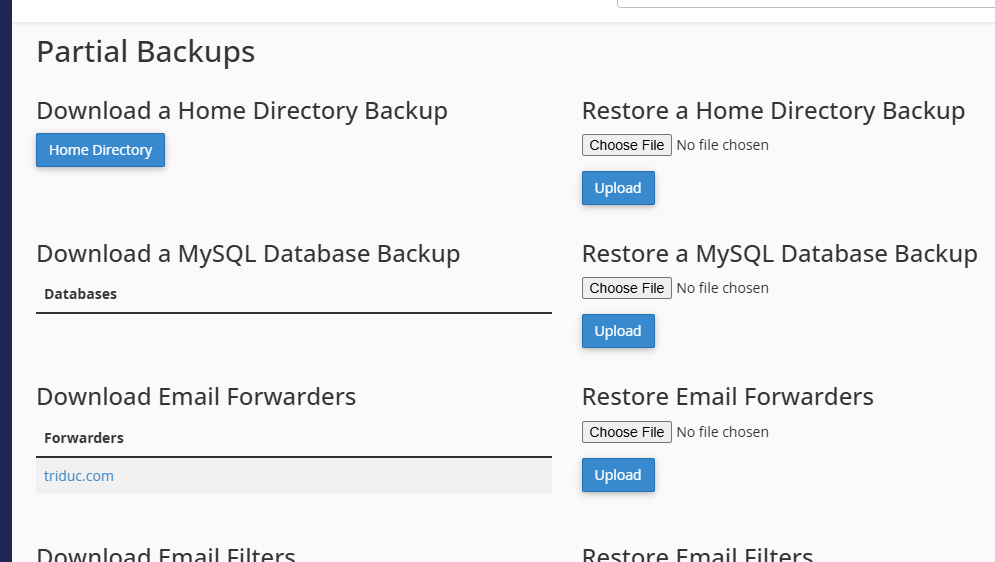Choose File for MySQL Database restore

click(x=626, y=288)
